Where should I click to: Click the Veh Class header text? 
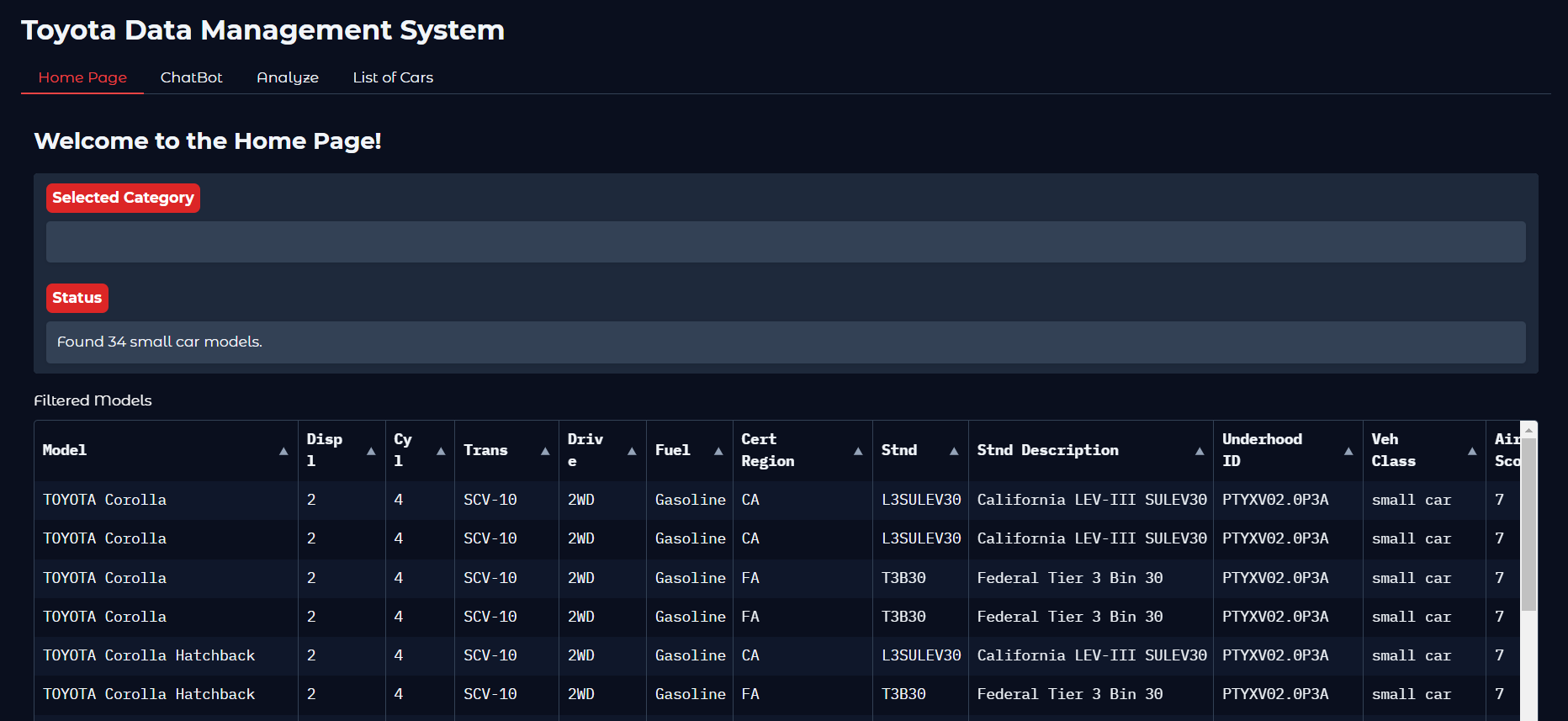coord(1393,450)
